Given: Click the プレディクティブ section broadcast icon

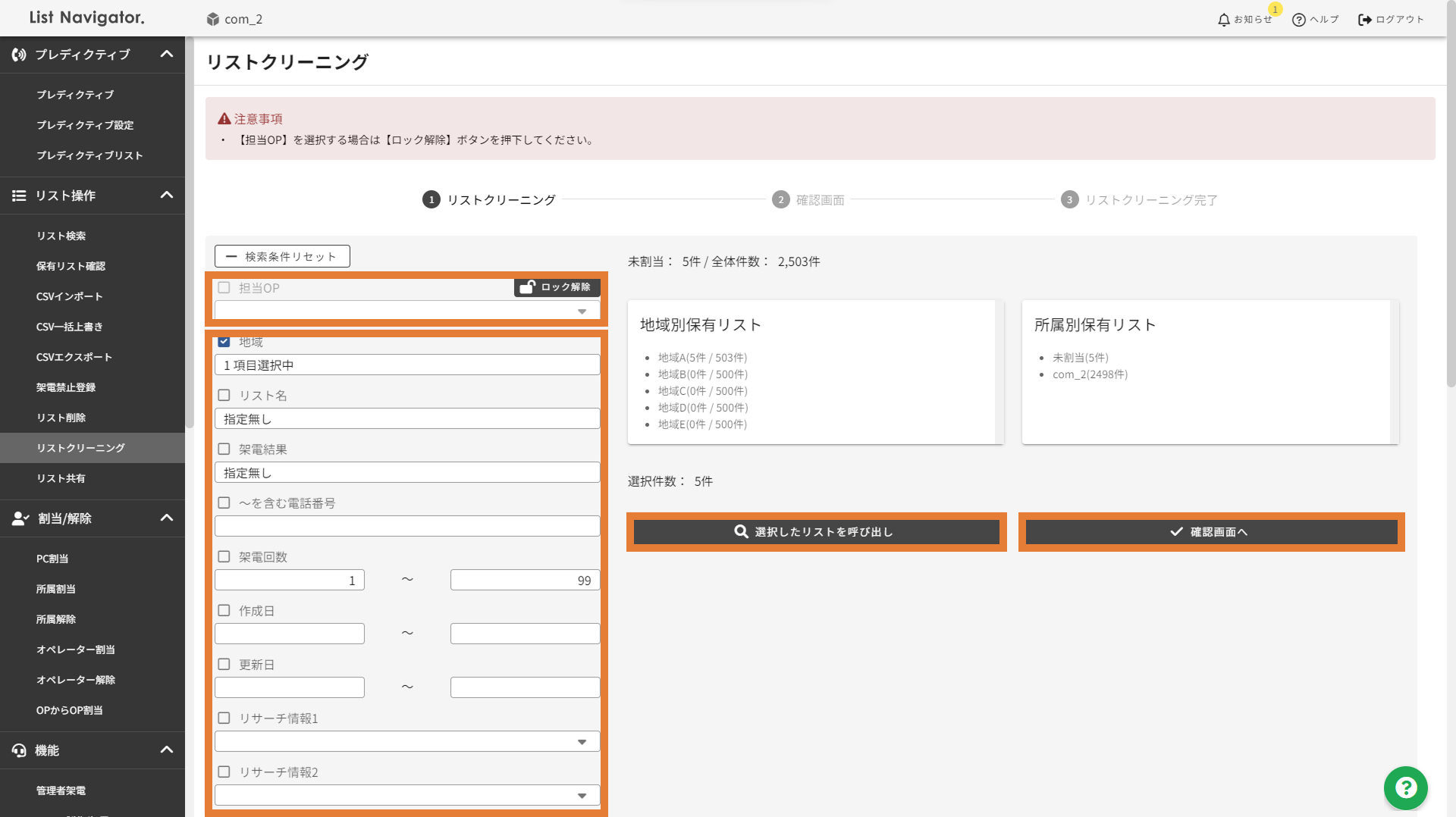Looking at the screenshot, I should click(x=19, y=55).
